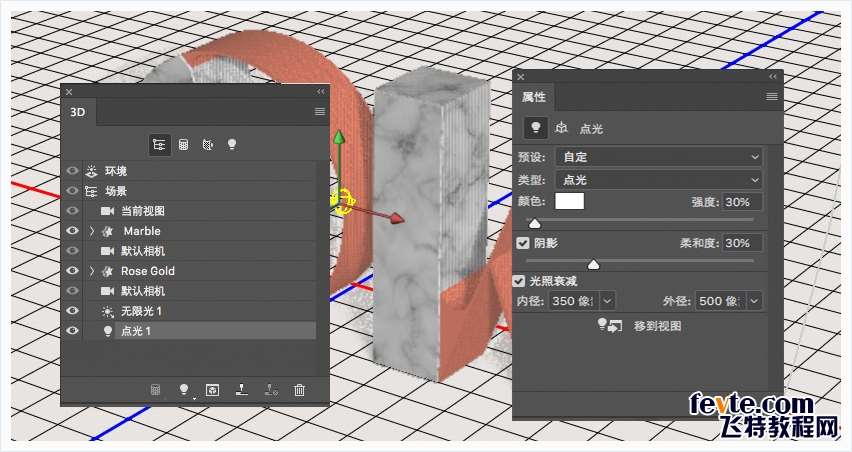Click the render-to-layer icon in 3D panel footer
Screen dimensions: 852x452
pyautogui.click(x=212, y=390)
